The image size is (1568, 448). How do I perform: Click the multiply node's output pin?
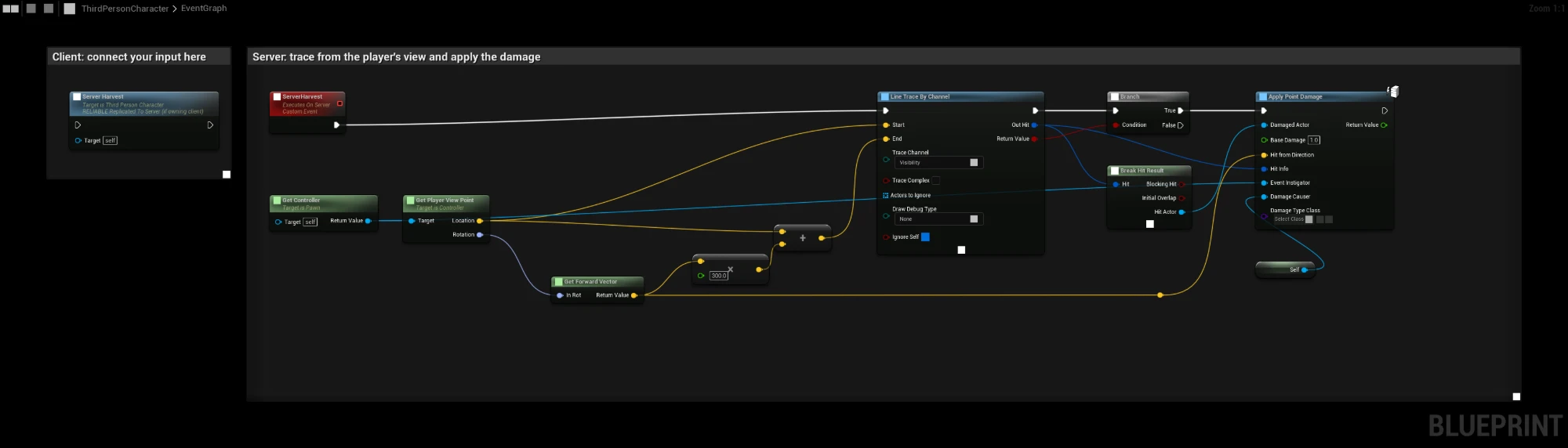pyautogui.click(x=759, y=269)
